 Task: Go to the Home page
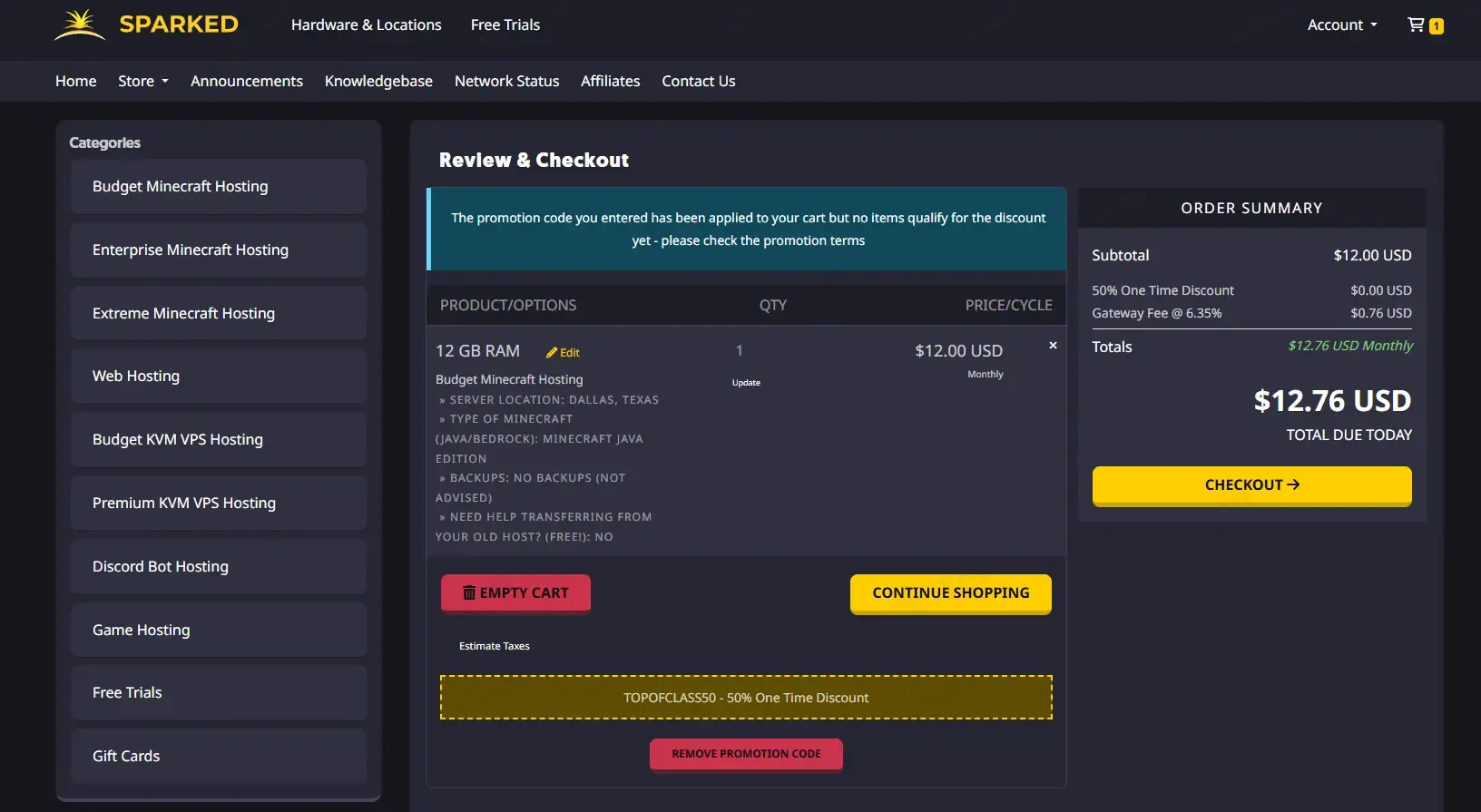click(76, 81)
